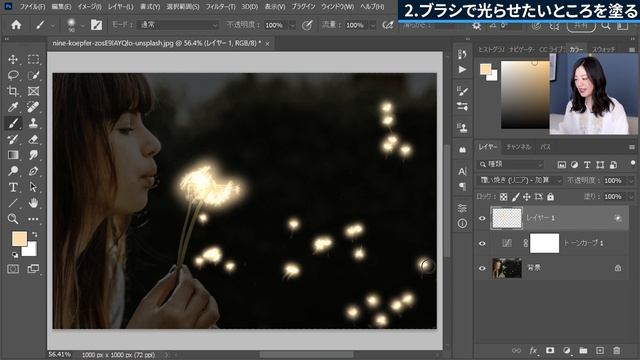Open the options bar 流量 dropdown arrow
This screenshot has height=360, width=640.
click(373, 25)
